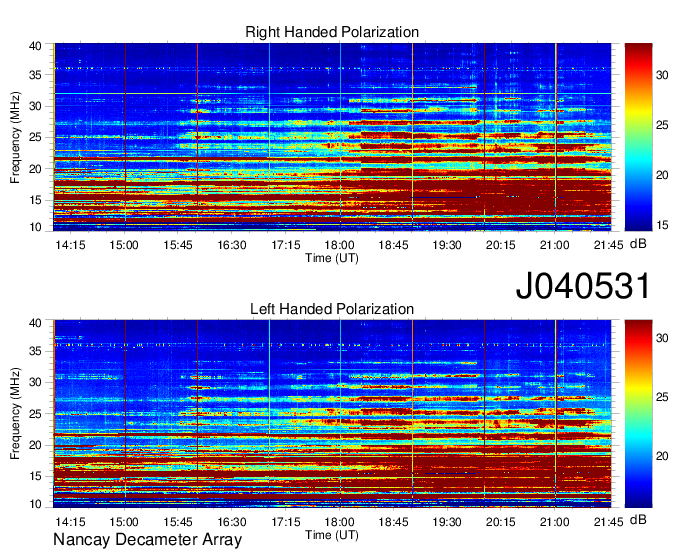Click the 19:30 tick label under the bottom plot
Screen dimensions: 680x552
(x=447, y=522)
